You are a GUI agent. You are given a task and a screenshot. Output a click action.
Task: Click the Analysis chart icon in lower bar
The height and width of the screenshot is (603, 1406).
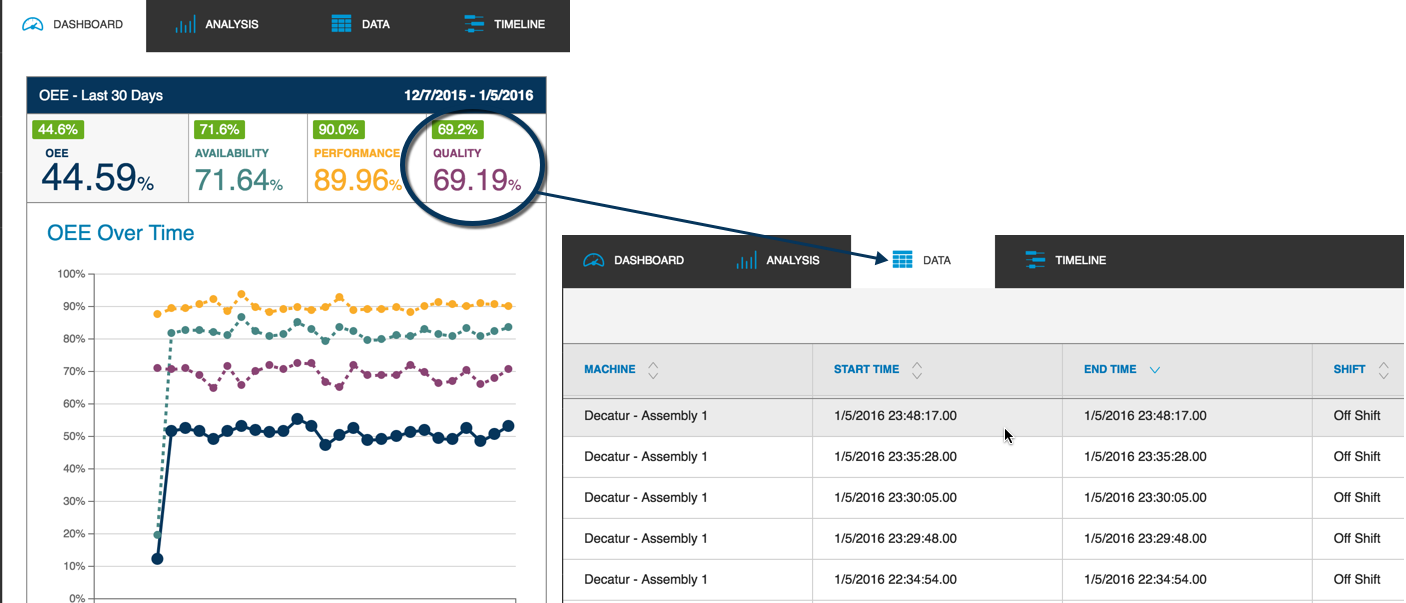click(x=746, y=260)
